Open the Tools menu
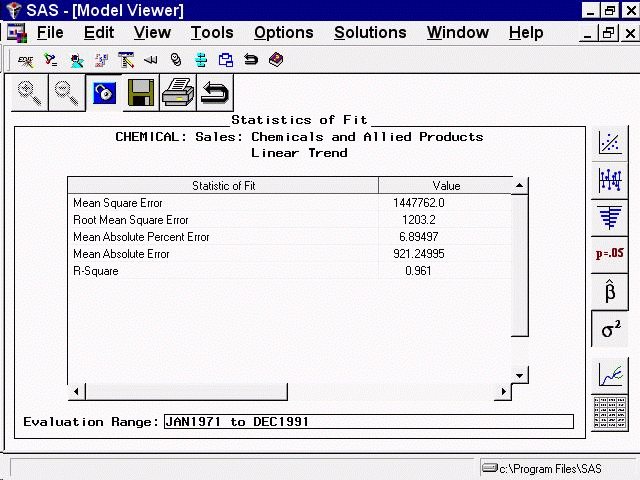Screen dimensions: 640x480 [x=212, y=33]
